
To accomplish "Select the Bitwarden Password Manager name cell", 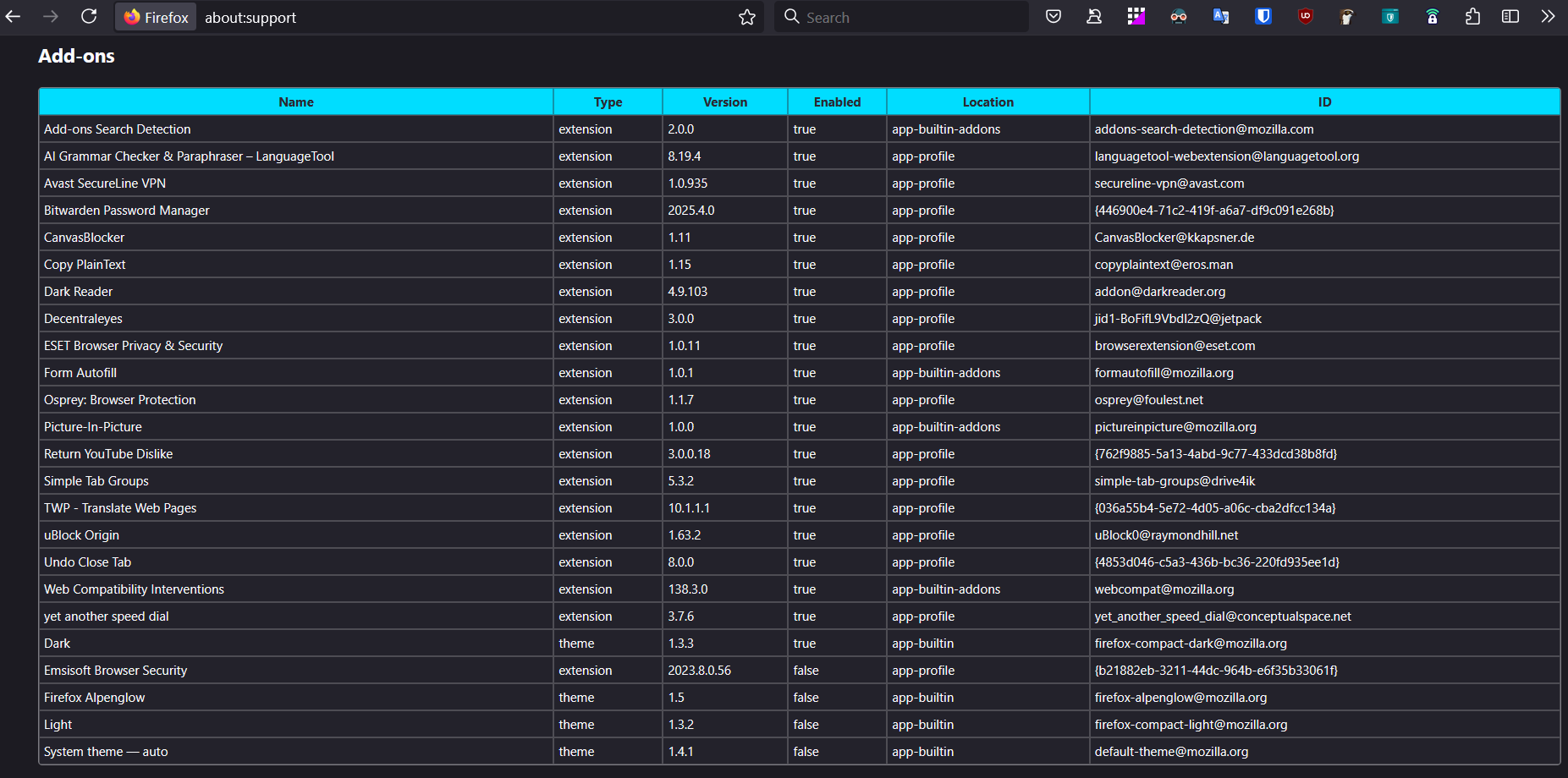I will [x=296, y=210].
